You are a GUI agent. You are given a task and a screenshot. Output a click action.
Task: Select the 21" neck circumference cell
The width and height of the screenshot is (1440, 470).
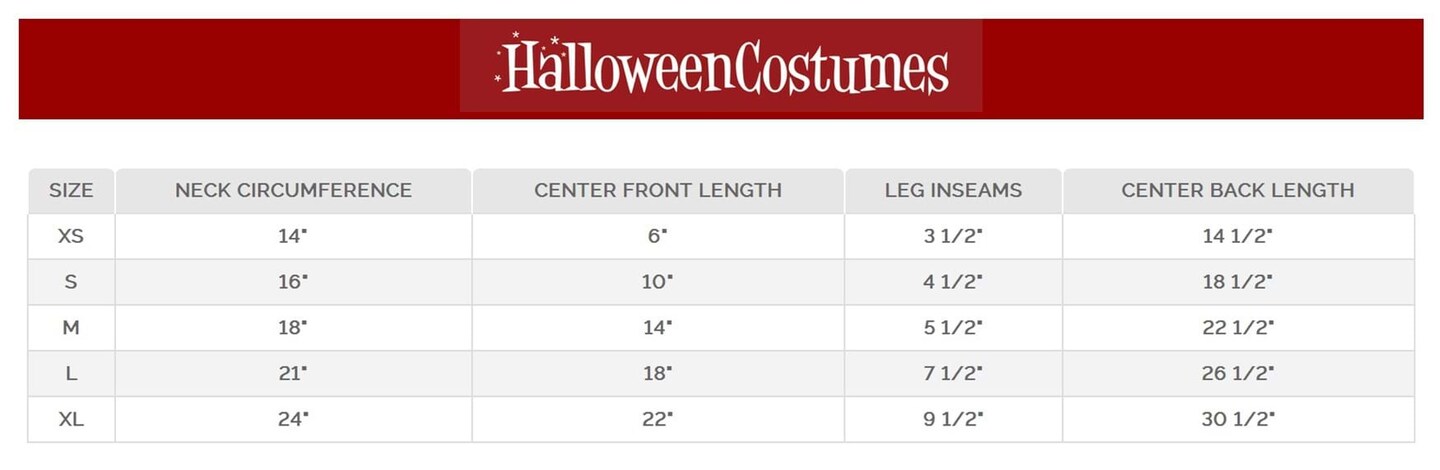293,374
